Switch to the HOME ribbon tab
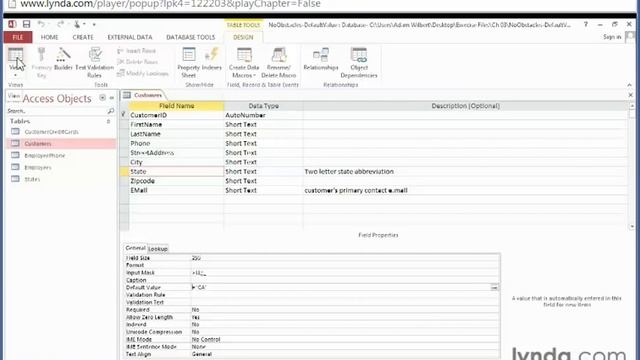Image resolution: width=640 pixels, height=360 pixels. click(49, 37)
